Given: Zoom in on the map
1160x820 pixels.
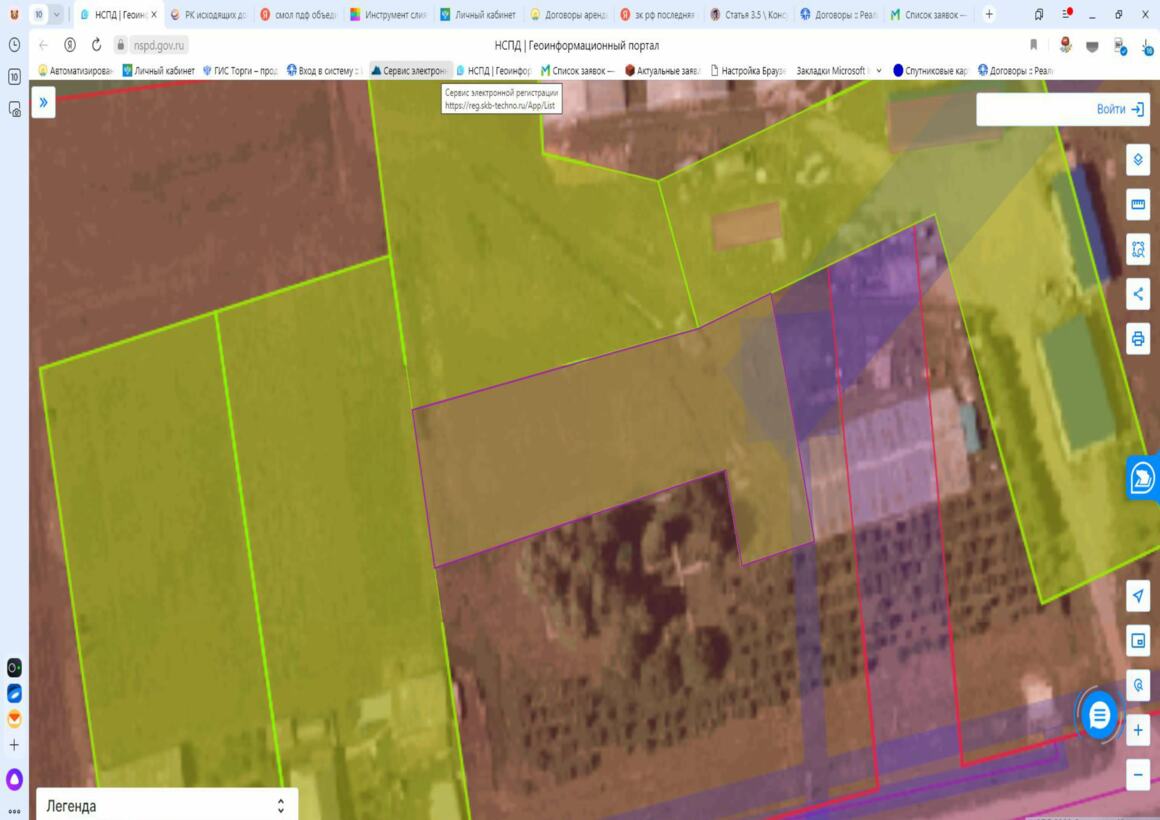Looking at the screenshot, I should pyautogui.click(x=1137, y=731).
